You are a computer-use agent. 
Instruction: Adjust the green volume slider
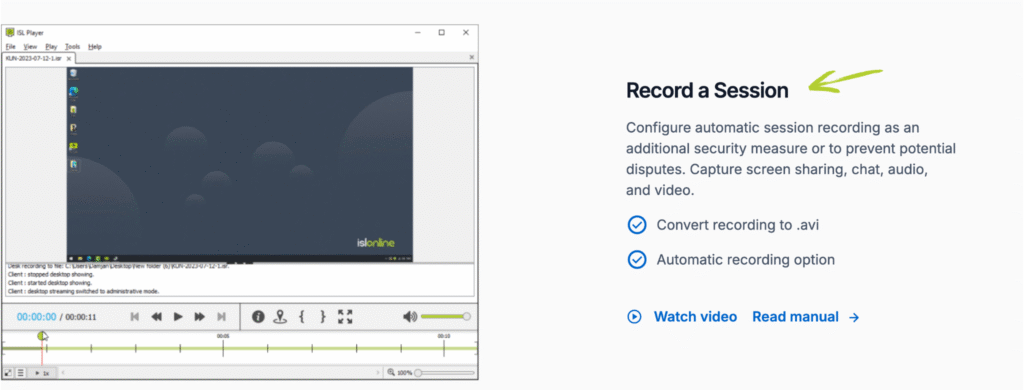tap(445, 317)
